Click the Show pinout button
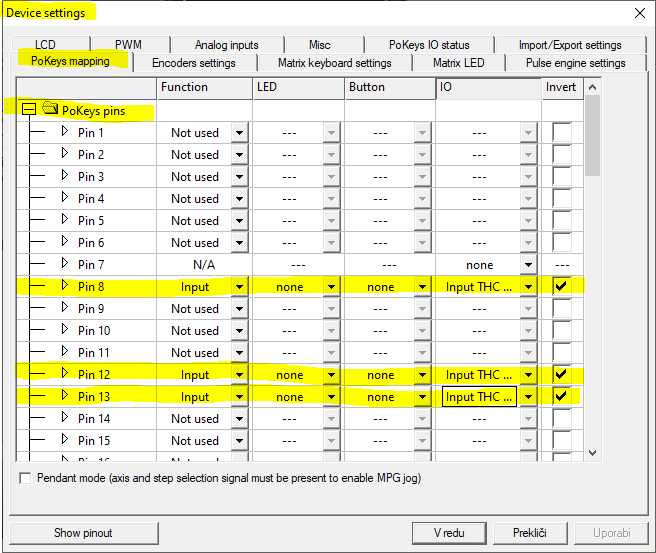Image resolution: width=656 pixels, height=553 pixels. (84, 533)
